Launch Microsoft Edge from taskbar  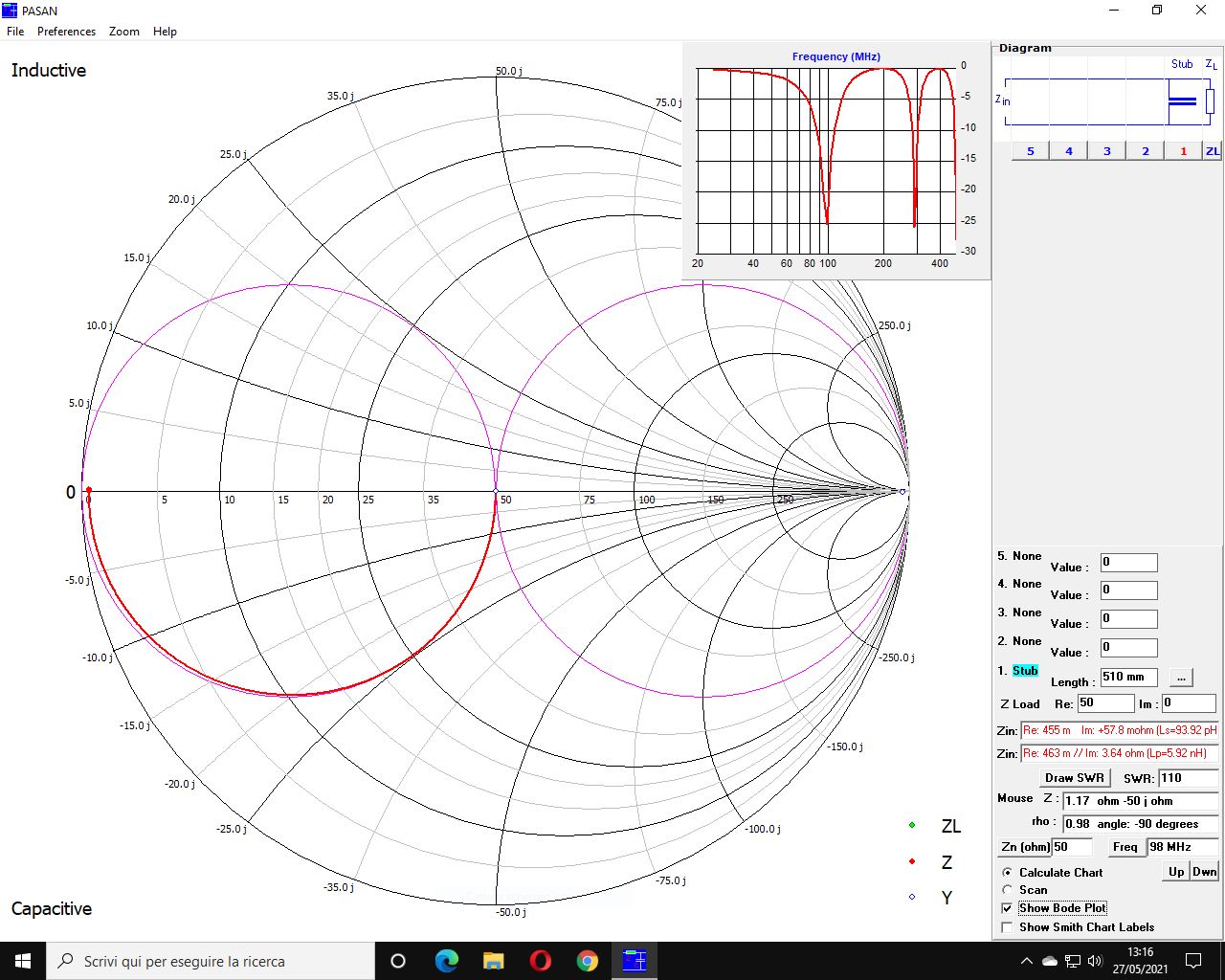tap(446, 961)
